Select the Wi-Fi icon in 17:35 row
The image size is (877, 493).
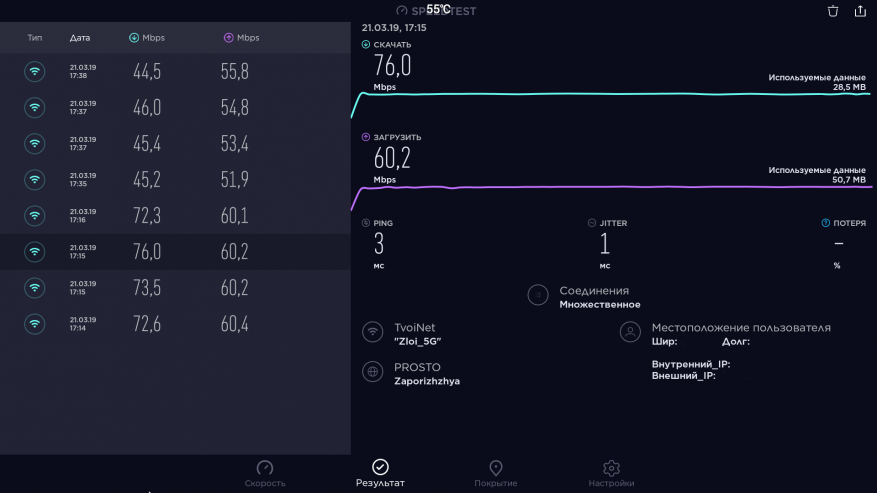[x=35, y=180]
